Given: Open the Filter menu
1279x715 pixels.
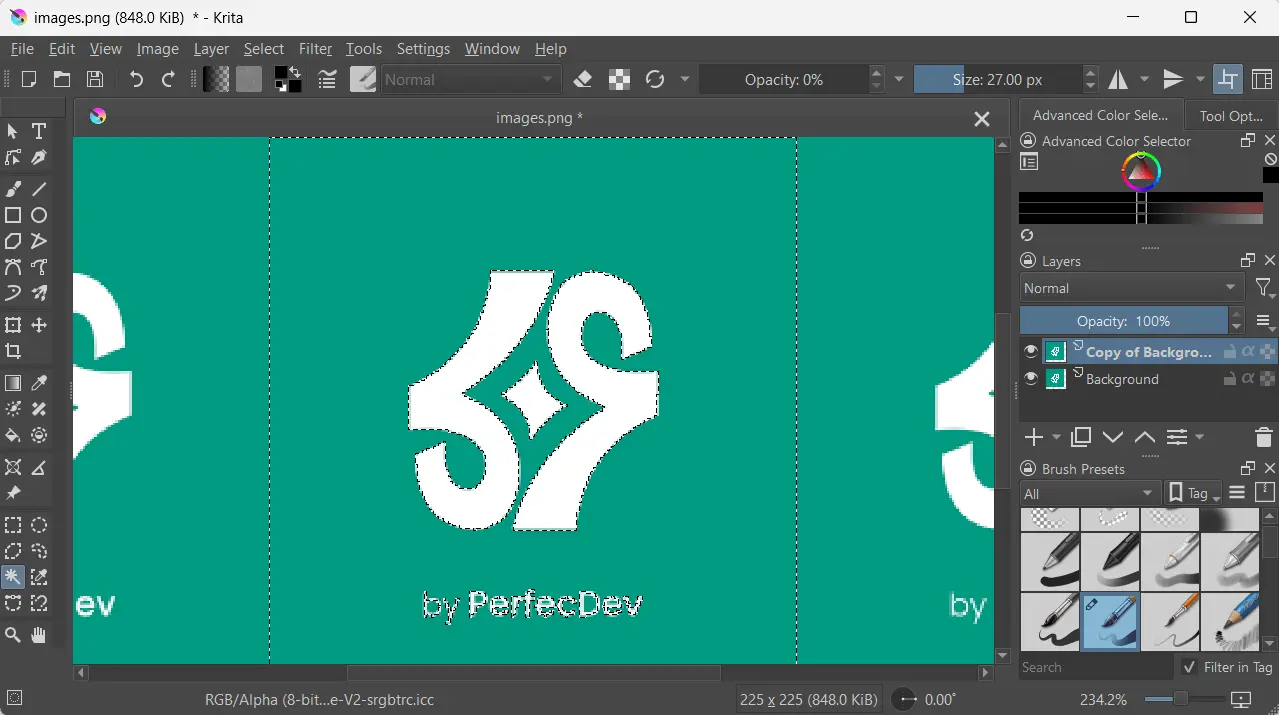Looking at the screenshot, I should point(315,49).
